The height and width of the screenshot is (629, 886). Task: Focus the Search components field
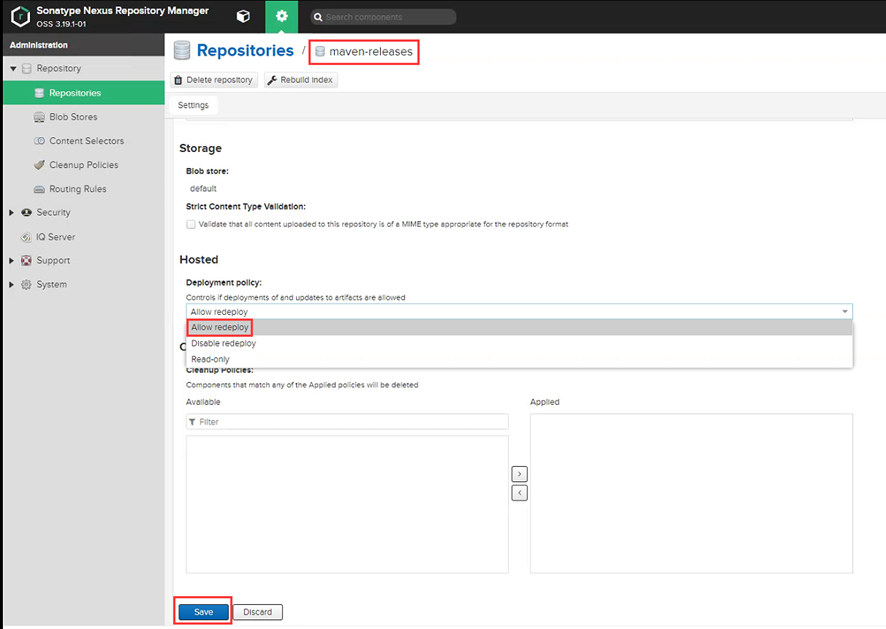(x=383, y=17)
